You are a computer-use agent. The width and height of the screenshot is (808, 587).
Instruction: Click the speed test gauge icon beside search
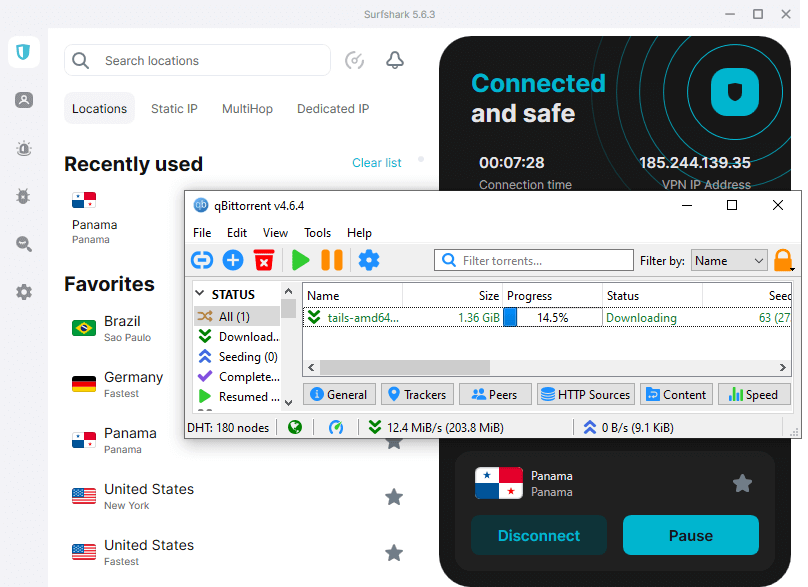pyautogui.click(x=355, y=60)
